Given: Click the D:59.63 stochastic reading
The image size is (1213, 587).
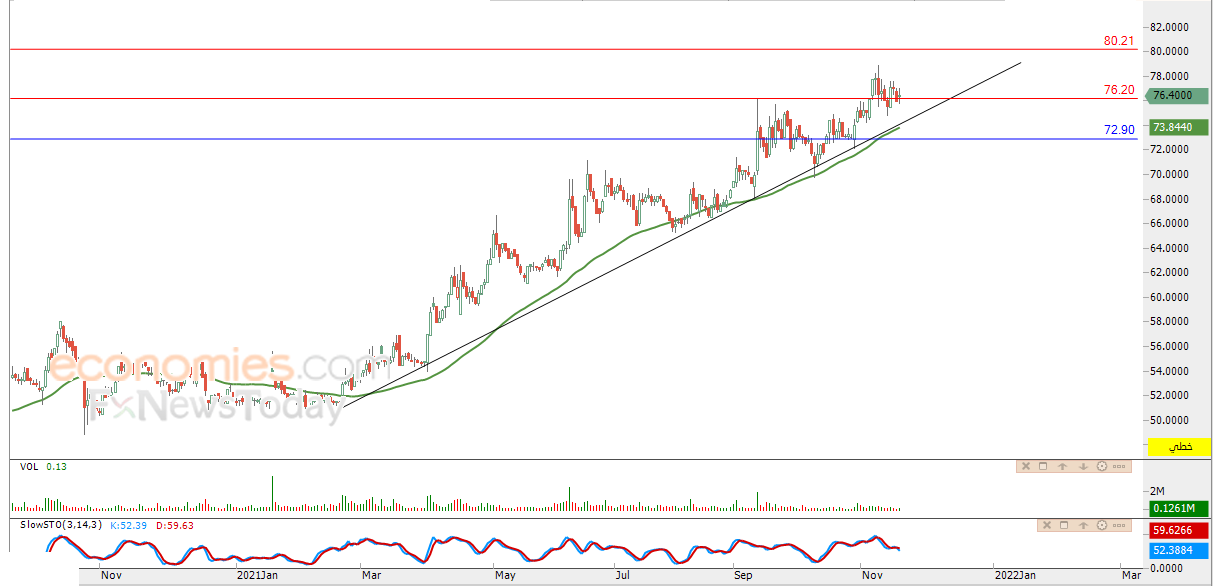Looking at the screenshot, I should [x=175, y=525].
